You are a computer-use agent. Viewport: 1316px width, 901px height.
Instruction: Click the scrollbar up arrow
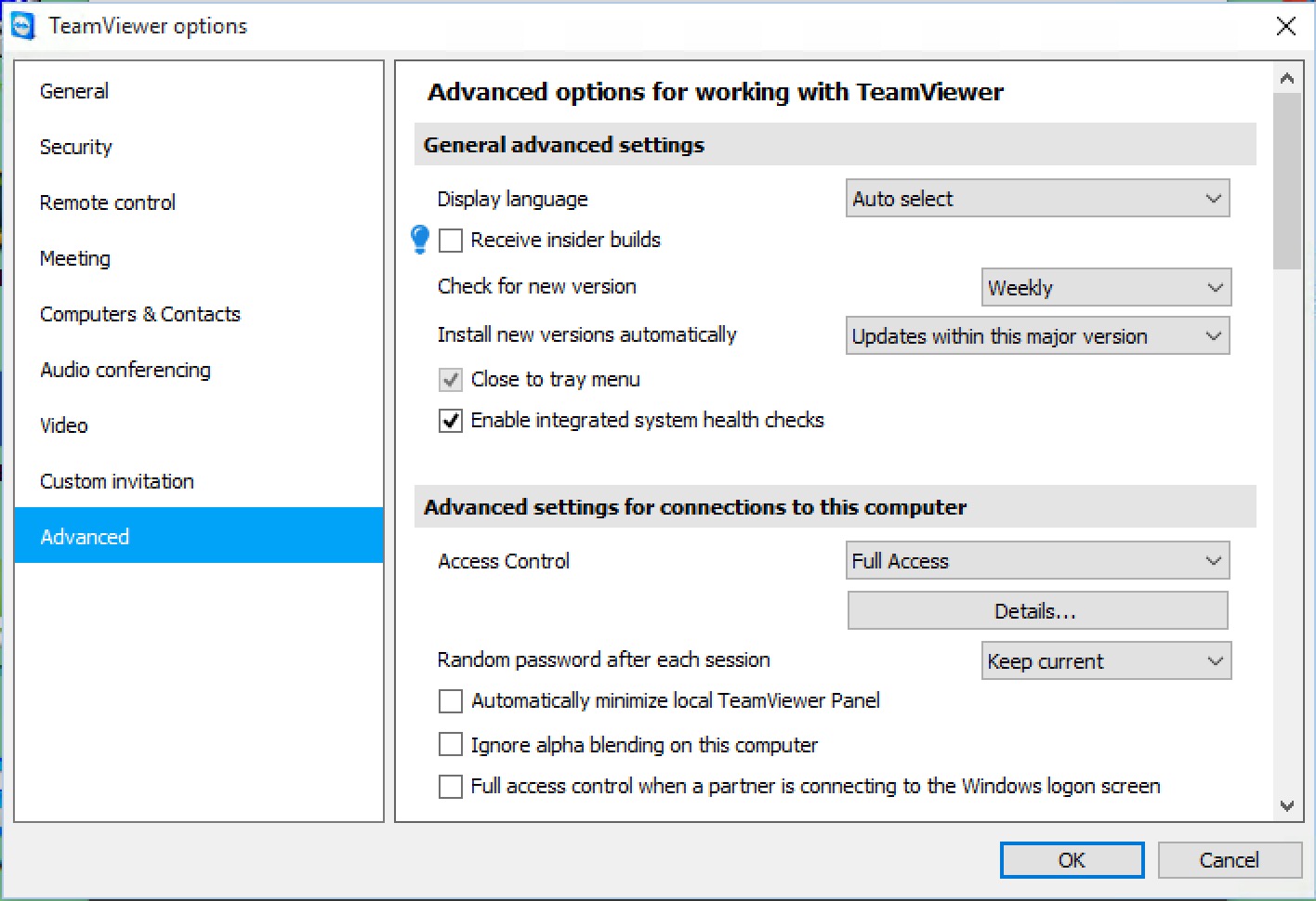(1287, 78)
